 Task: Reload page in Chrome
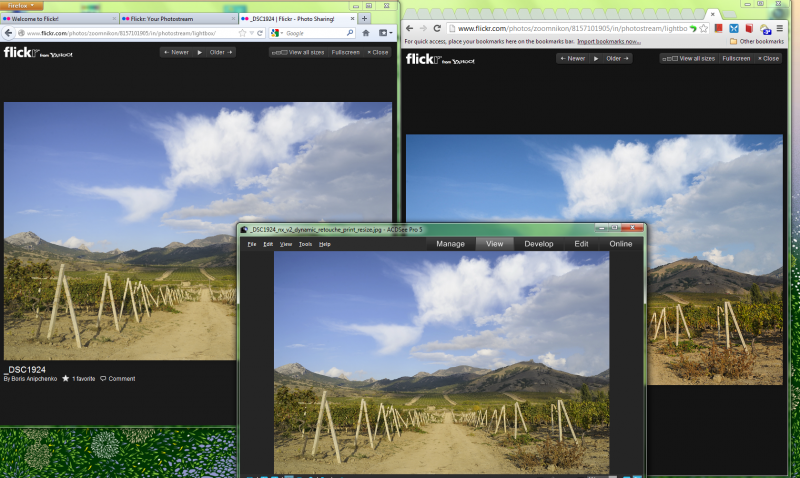(437, 29)
